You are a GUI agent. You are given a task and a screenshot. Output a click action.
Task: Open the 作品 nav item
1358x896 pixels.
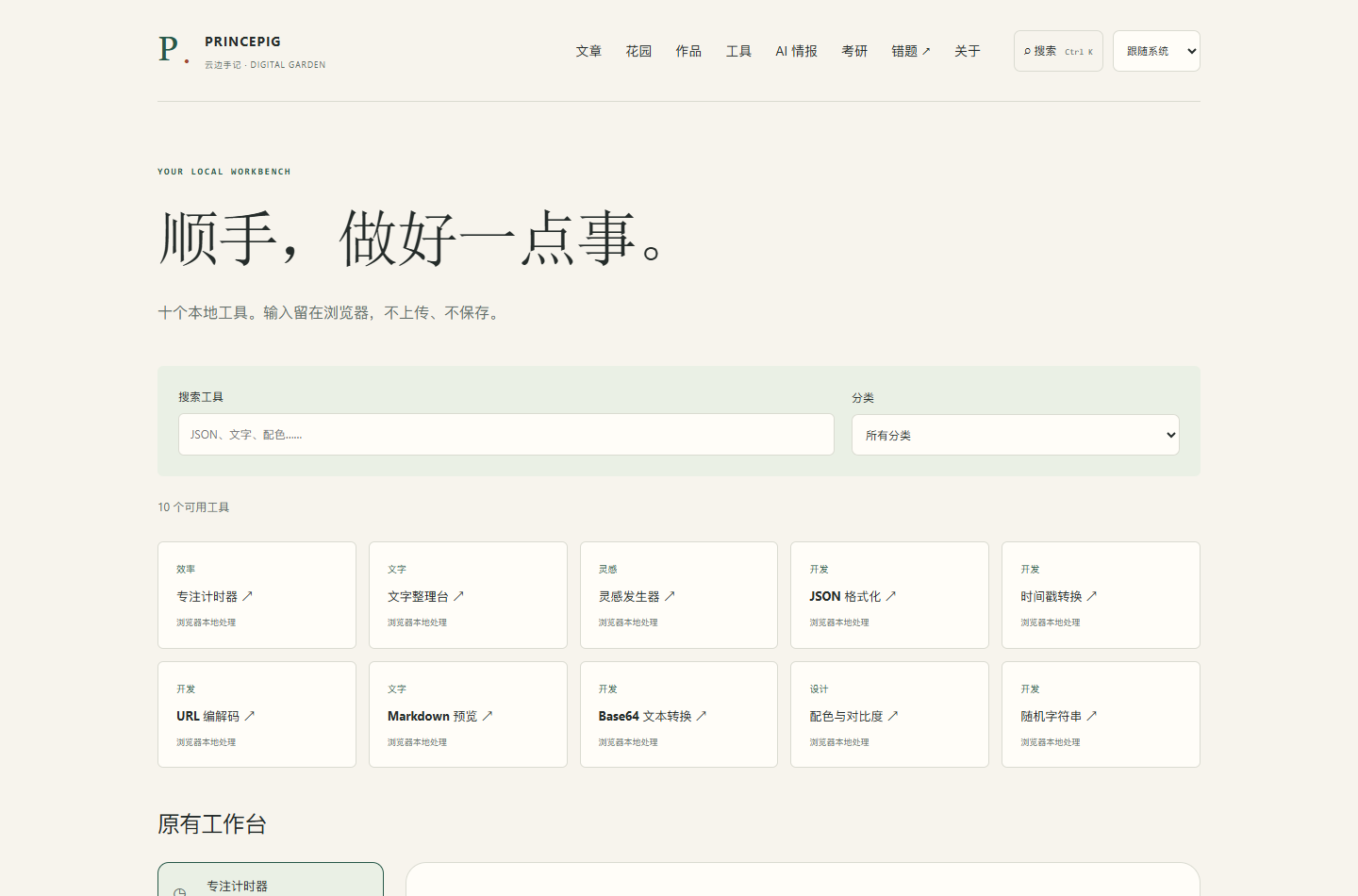coord(688,51)
